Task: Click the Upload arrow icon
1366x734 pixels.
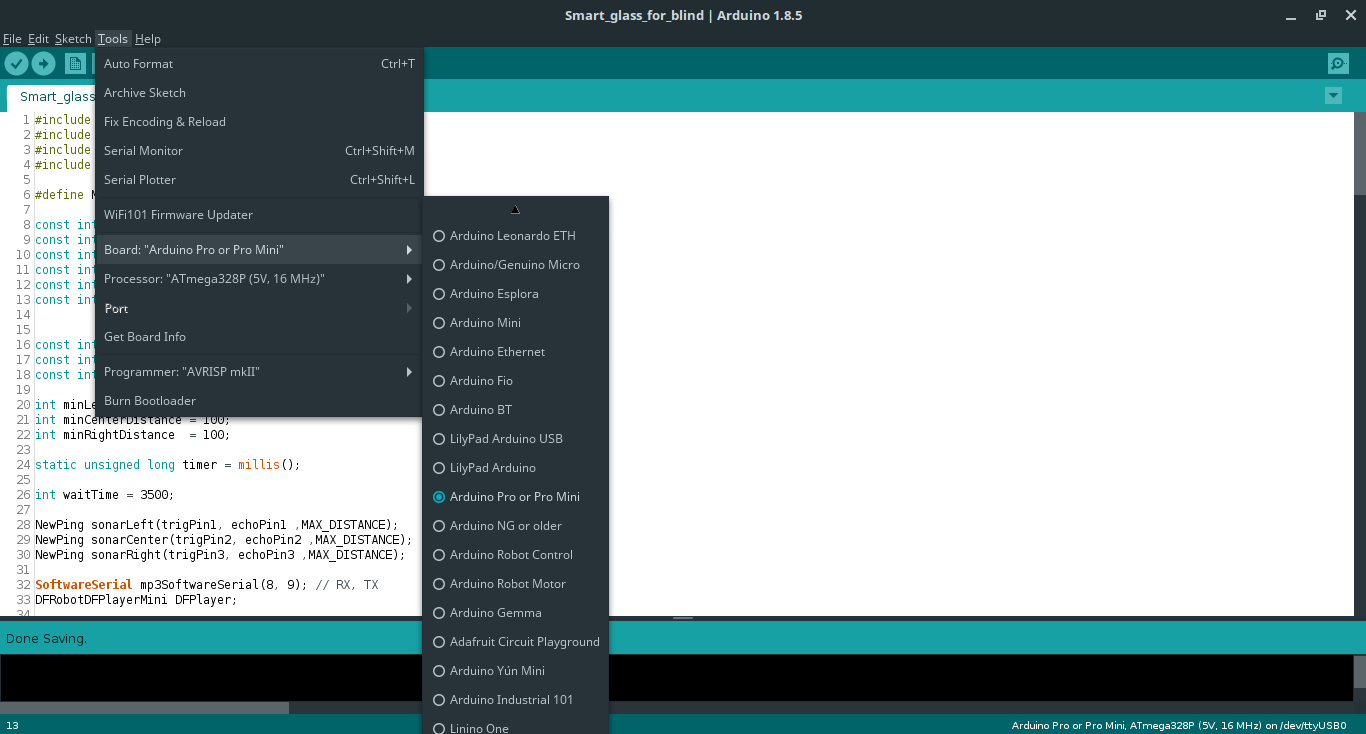Action: coord(43,63)
